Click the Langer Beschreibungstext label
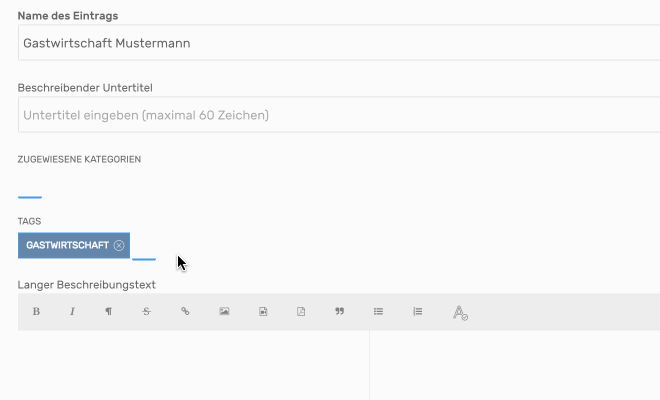 [x=86, y=285]
